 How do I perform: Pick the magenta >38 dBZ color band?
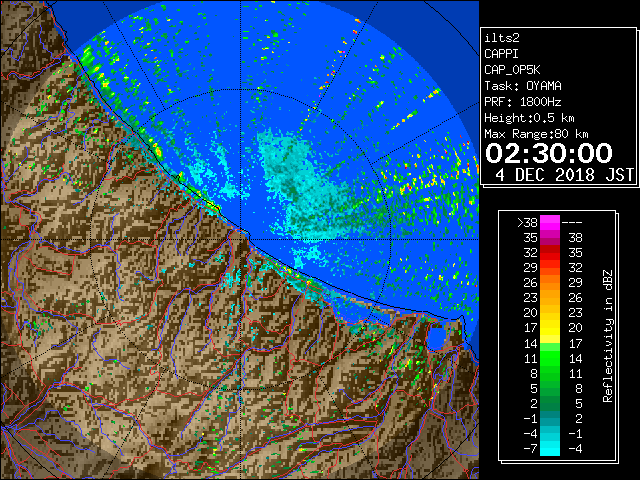(x=550, y=223)
